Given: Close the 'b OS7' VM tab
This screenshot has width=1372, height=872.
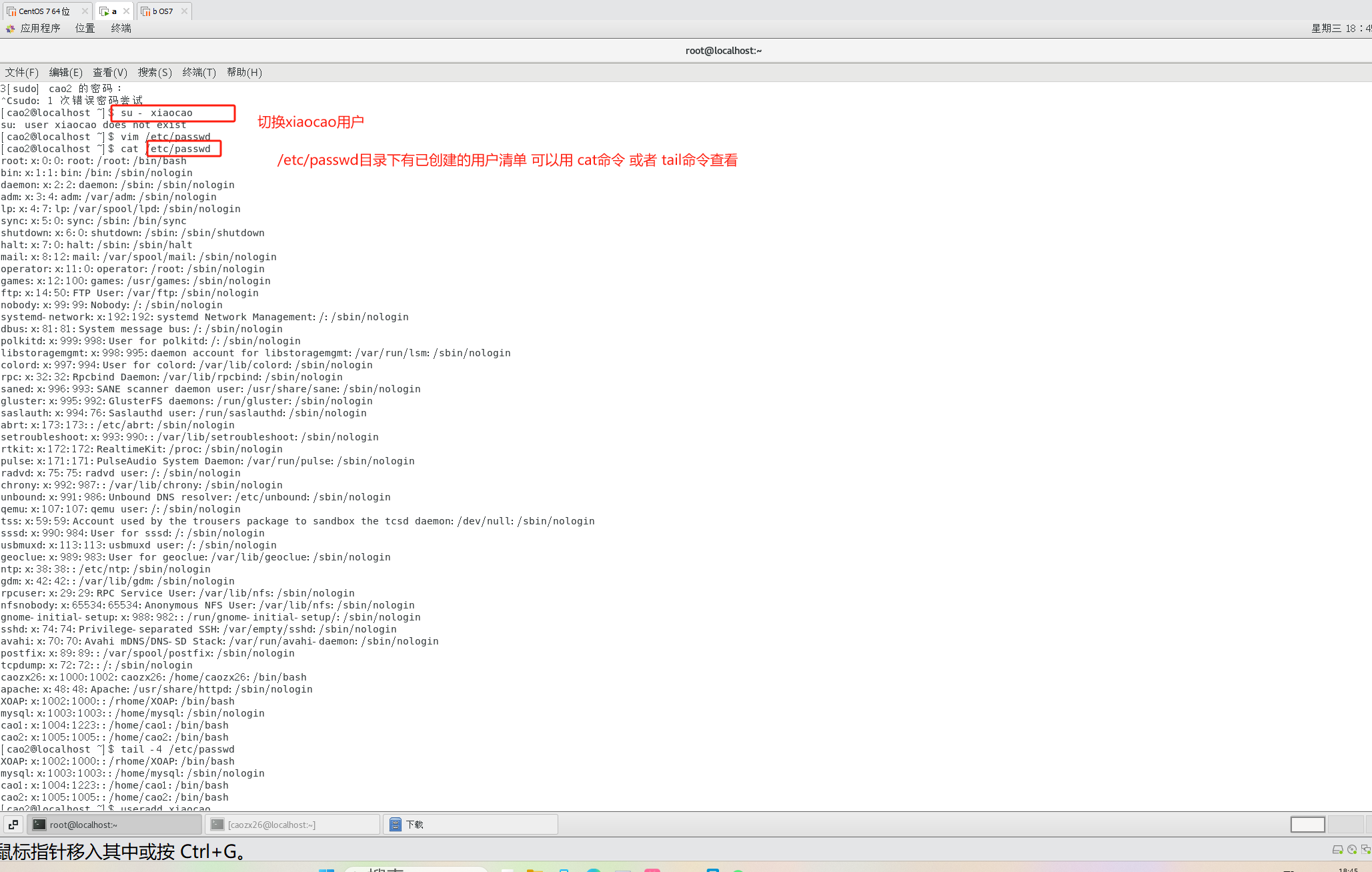Looking at the screenshot, I should (x=184, y=11).
